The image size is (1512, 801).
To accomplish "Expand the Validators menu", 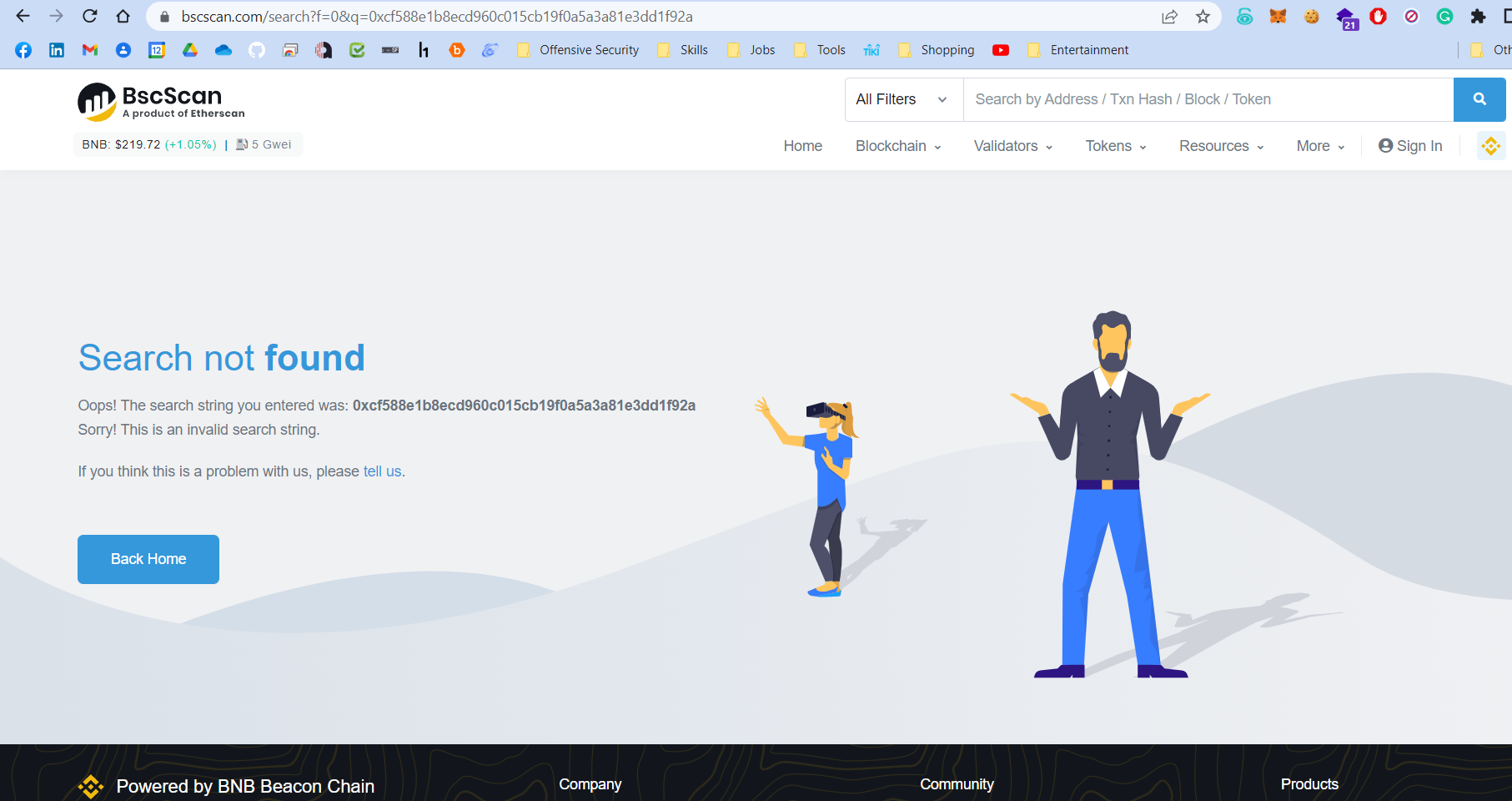I will click(1013, 146).
